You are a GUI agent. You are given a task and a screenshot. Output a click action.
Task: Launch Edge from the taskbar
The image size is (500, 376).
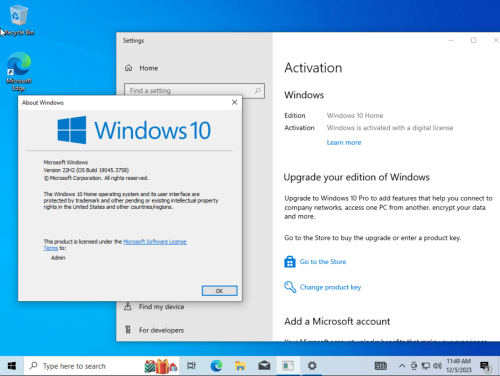point(216,366)
